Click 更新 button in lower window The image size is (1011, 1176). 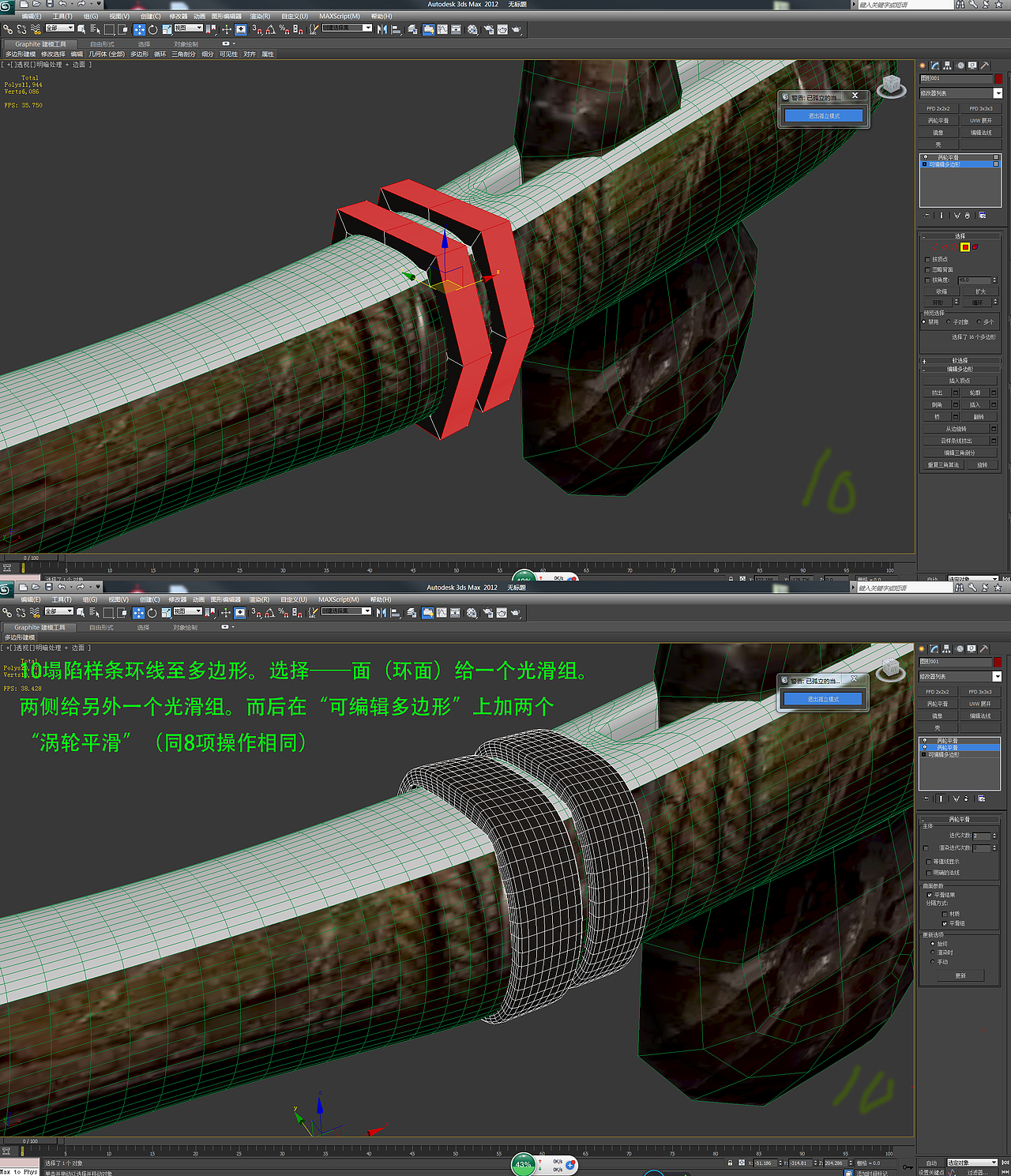pyautogui.click(x=960, y=975)
